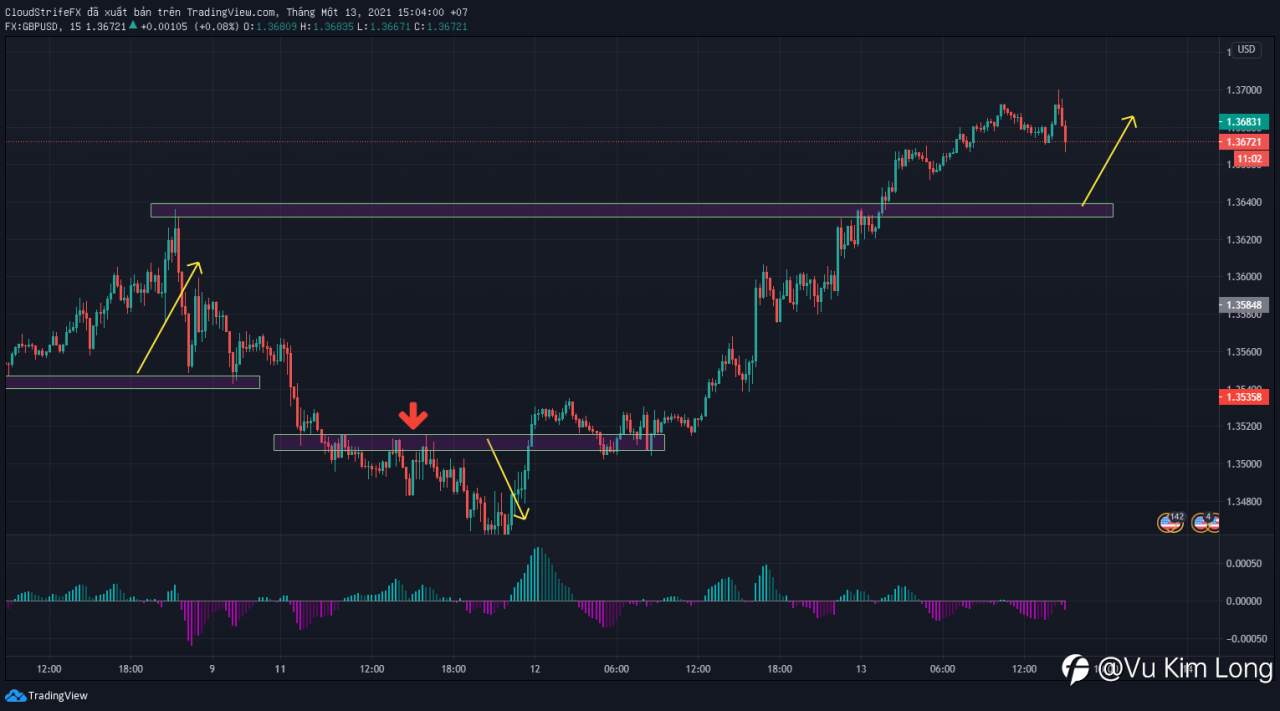Click the date label 12 on time axis
The image size is (1280, 711).
click(535, 669)
